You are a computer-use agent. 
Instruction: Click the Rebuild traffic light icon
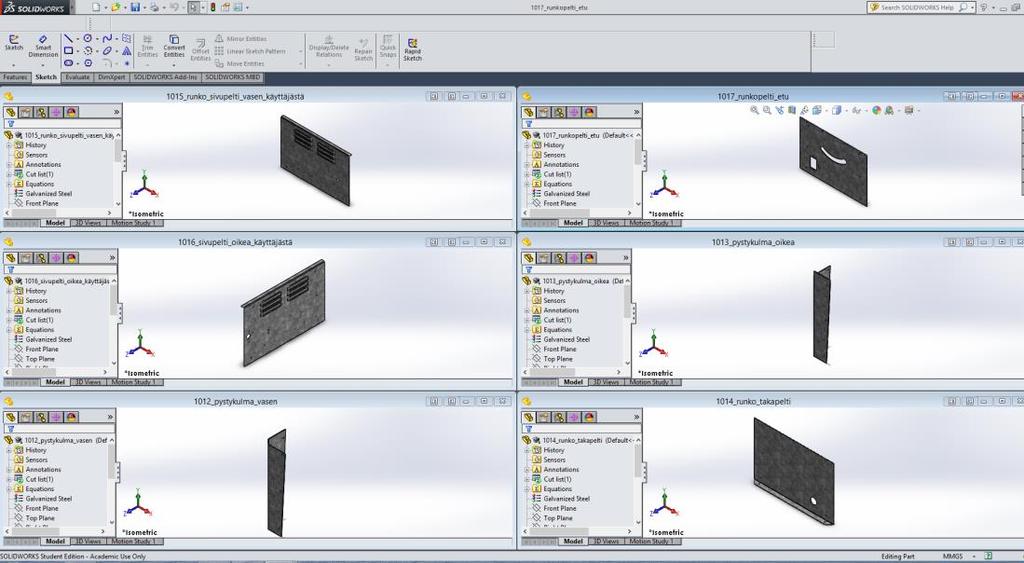(x=213, y=7)
